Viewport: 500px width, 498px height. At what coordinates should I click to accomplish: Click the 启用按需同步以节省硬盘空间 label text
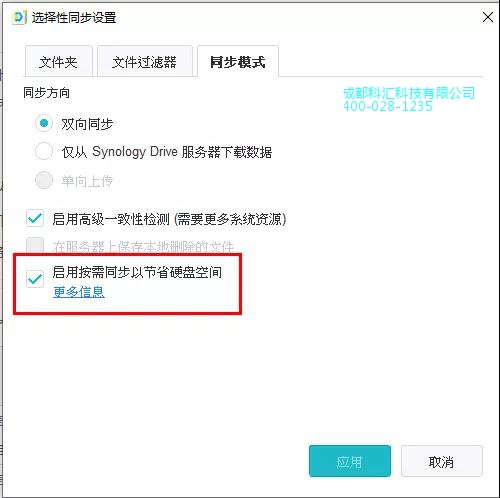tap(137, 272)
